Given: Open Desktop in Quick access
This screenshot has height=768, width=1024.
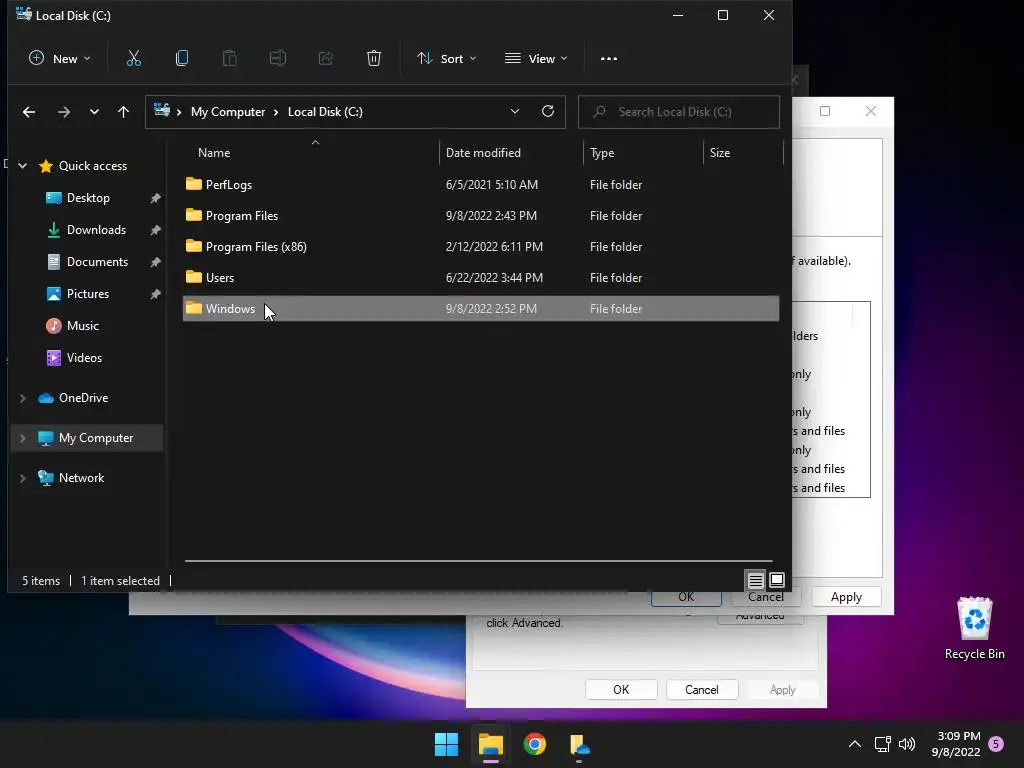Looking at the screenshot, I should (88, 198).
